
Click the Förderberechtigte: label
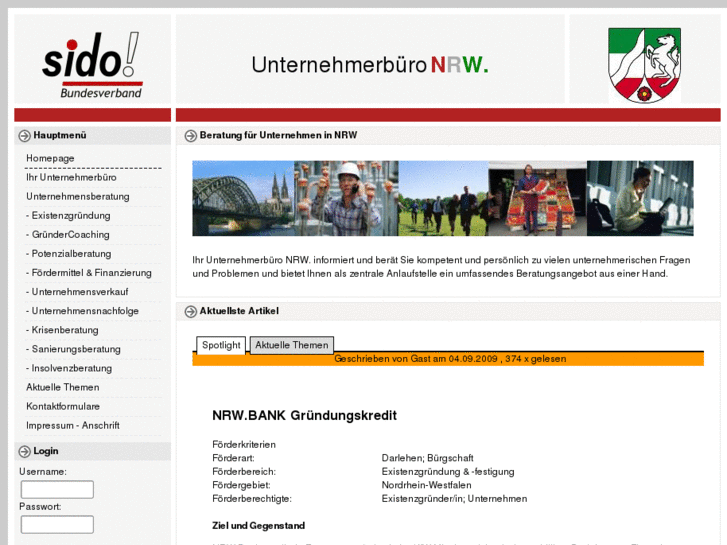click(252, 499)
